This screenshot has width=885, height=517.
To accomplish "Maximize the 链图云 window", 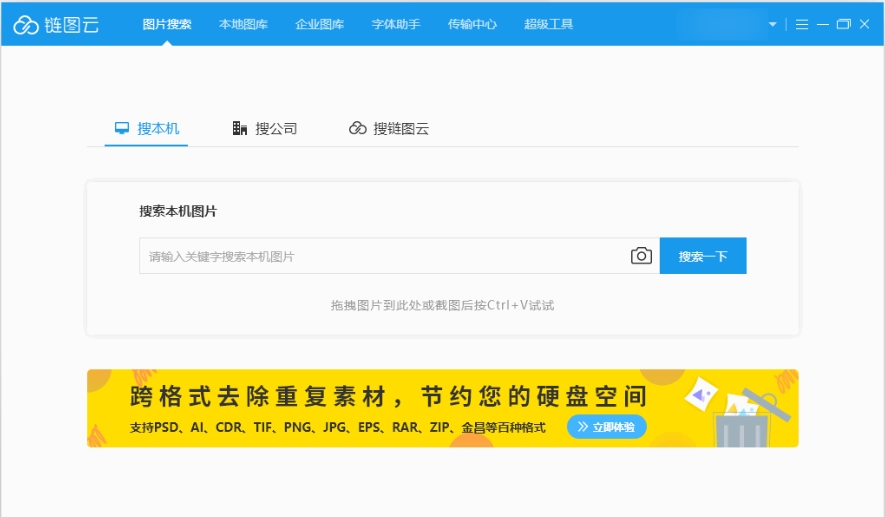I will tap(843, 24).
